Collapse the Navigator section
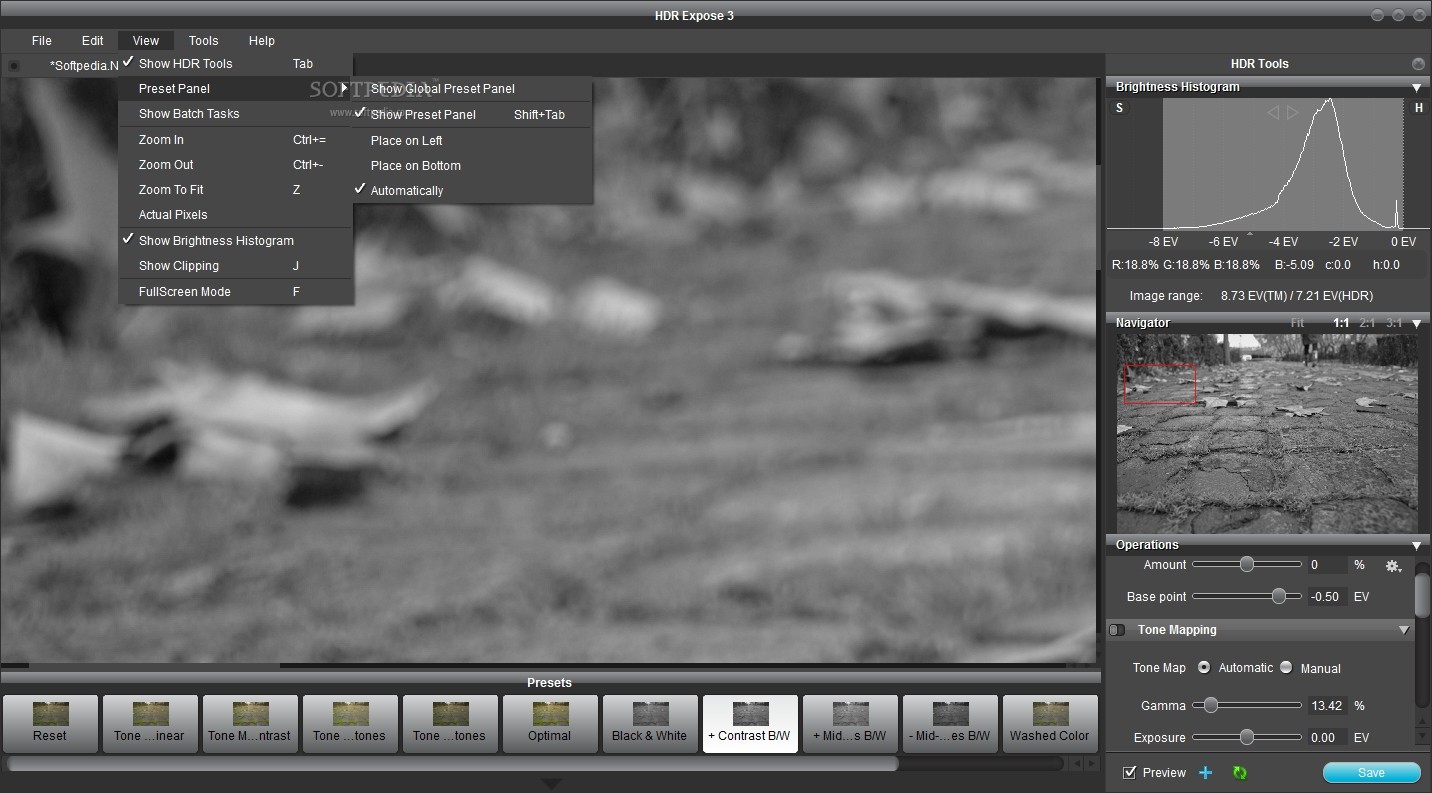The image size is (1432, 793). tap(1416, 324)
